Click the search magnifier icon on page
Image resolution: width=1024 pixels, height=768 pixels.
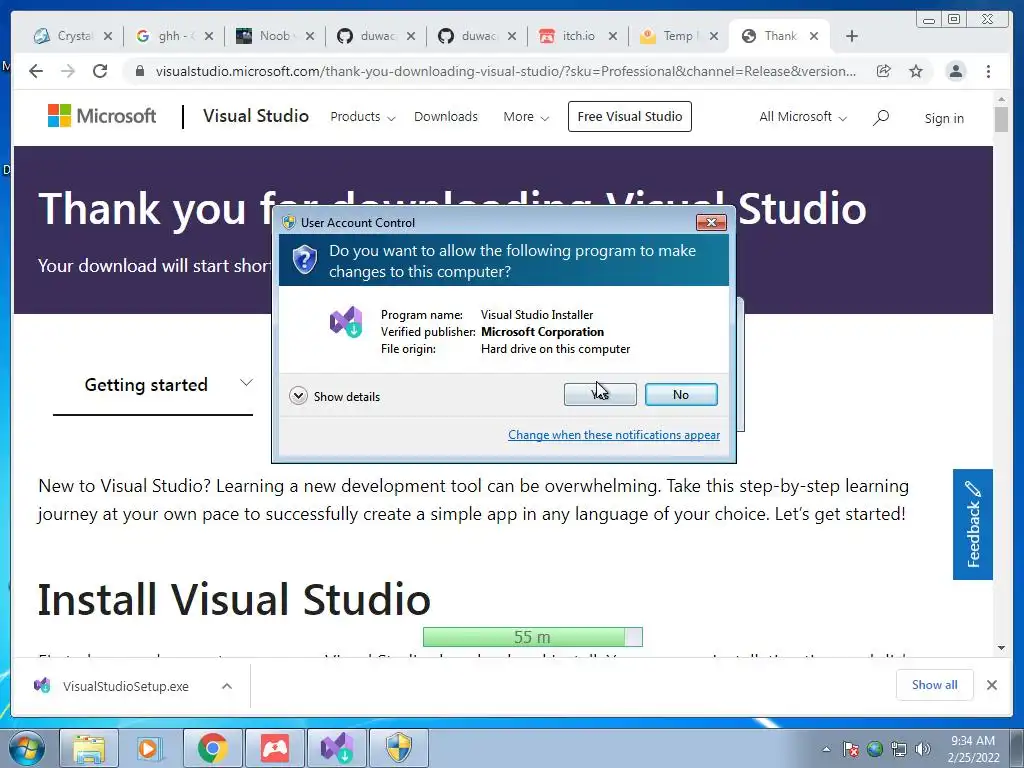tap(881, 118)
